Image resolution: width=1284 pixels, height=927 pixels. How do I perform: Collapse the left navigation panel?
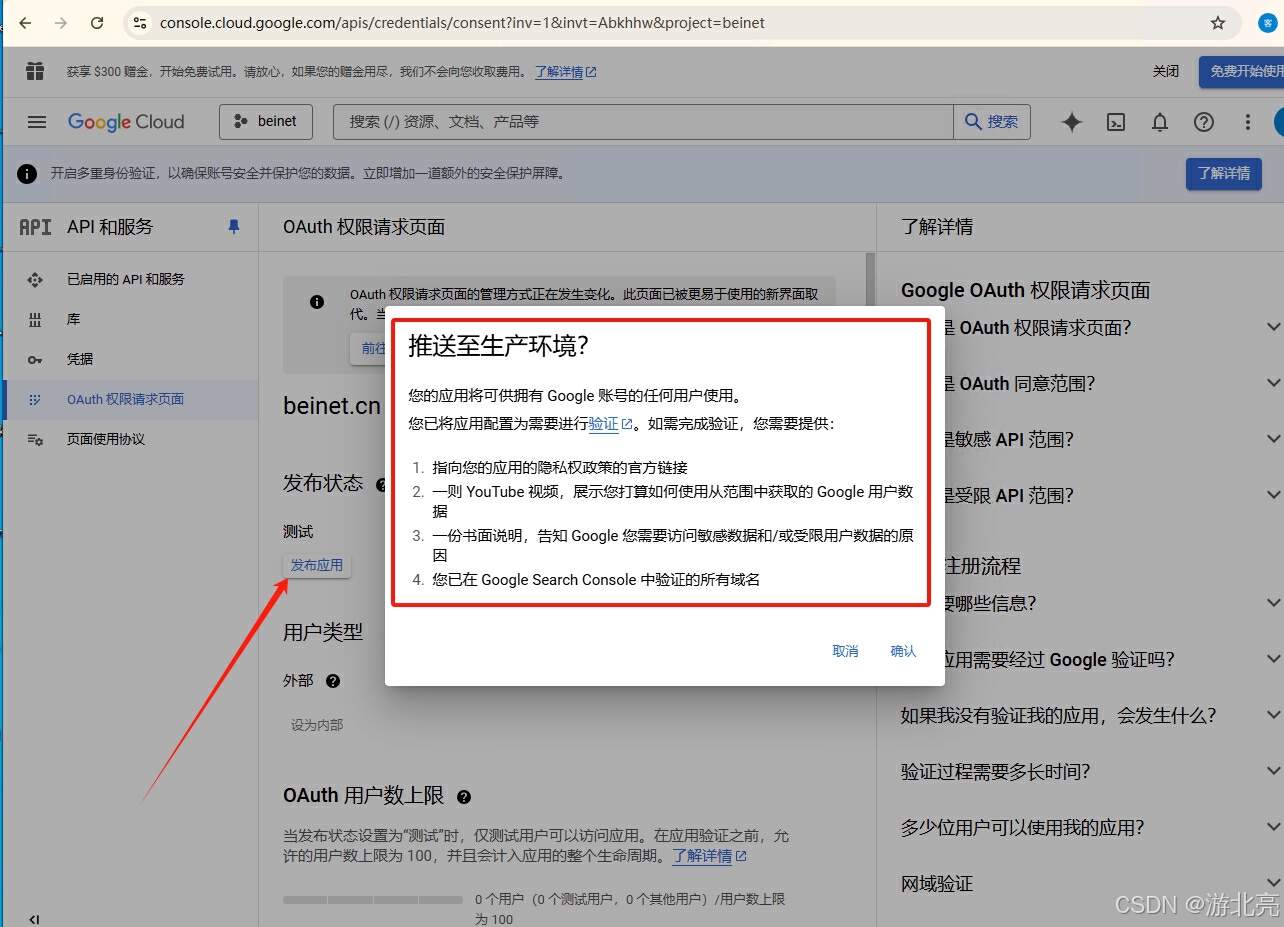click(34, 919)
